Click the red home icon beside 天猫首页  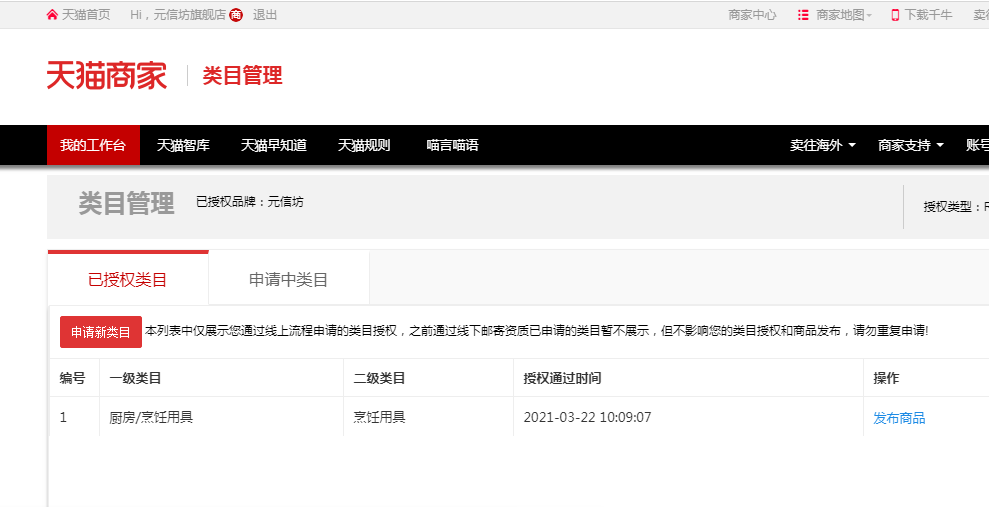pos(52,15)
